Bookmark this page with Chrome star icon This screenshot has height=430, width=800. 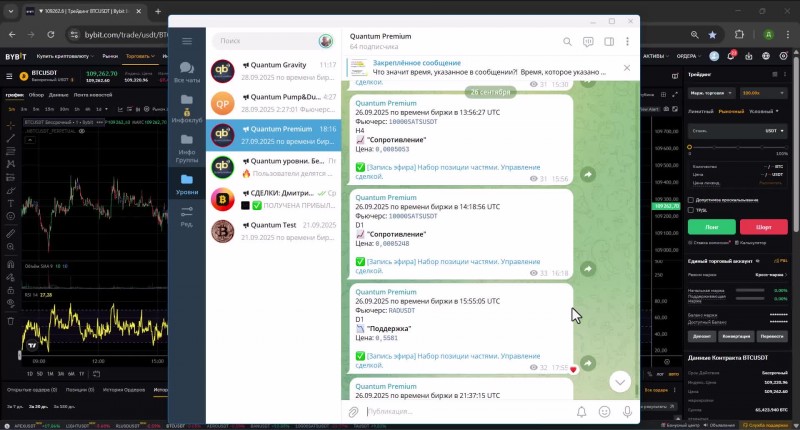[x=712, y=35]
